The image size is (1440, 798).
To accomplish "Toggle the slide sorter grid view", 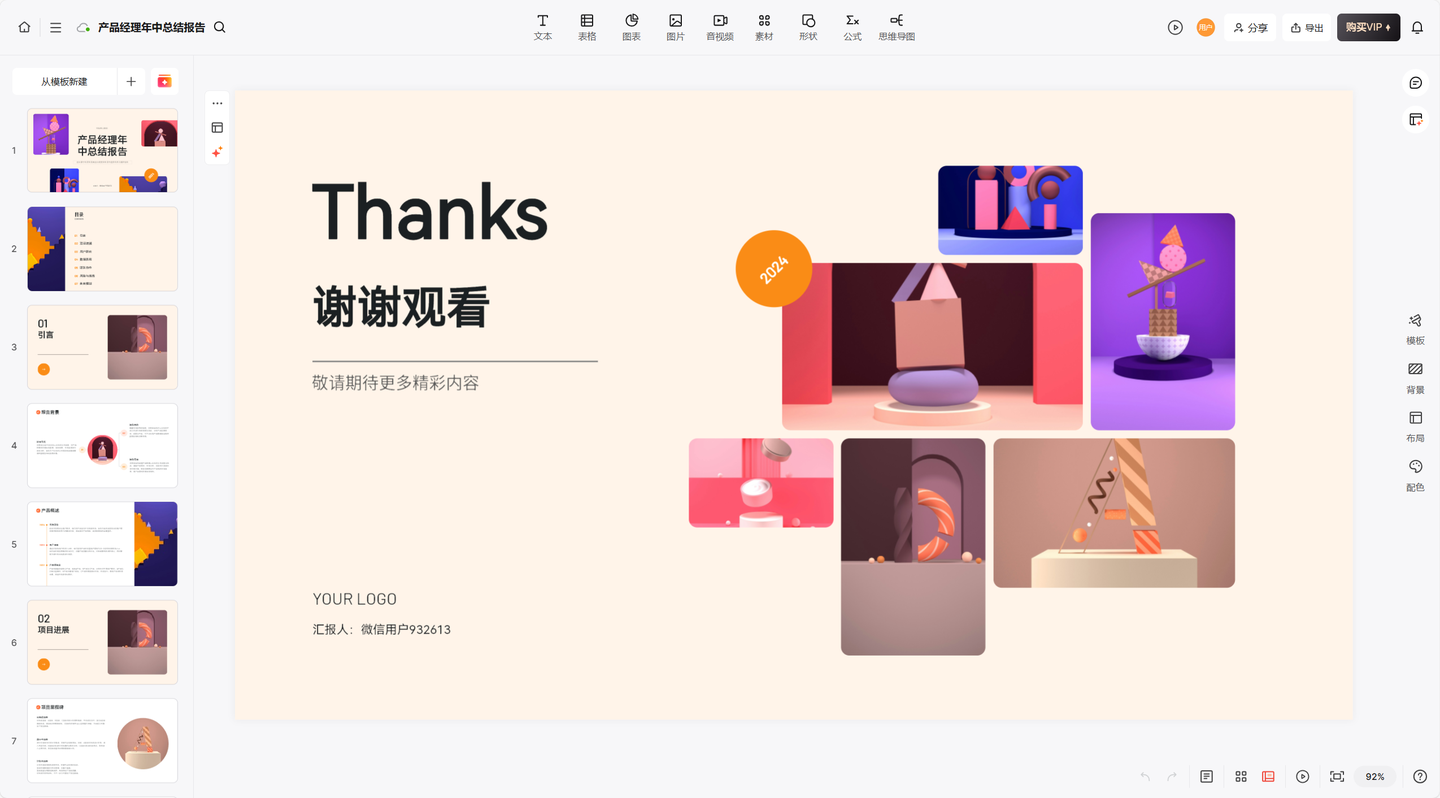I will tap(1241, 776).
